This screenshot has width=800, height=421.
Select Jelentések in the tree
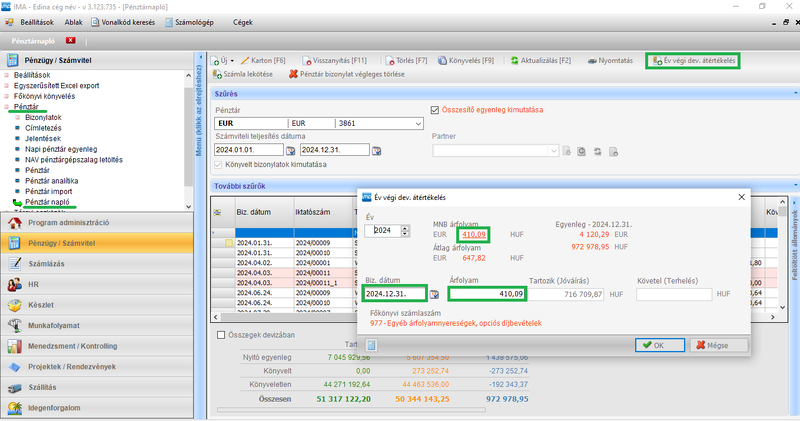coord(43,139)
